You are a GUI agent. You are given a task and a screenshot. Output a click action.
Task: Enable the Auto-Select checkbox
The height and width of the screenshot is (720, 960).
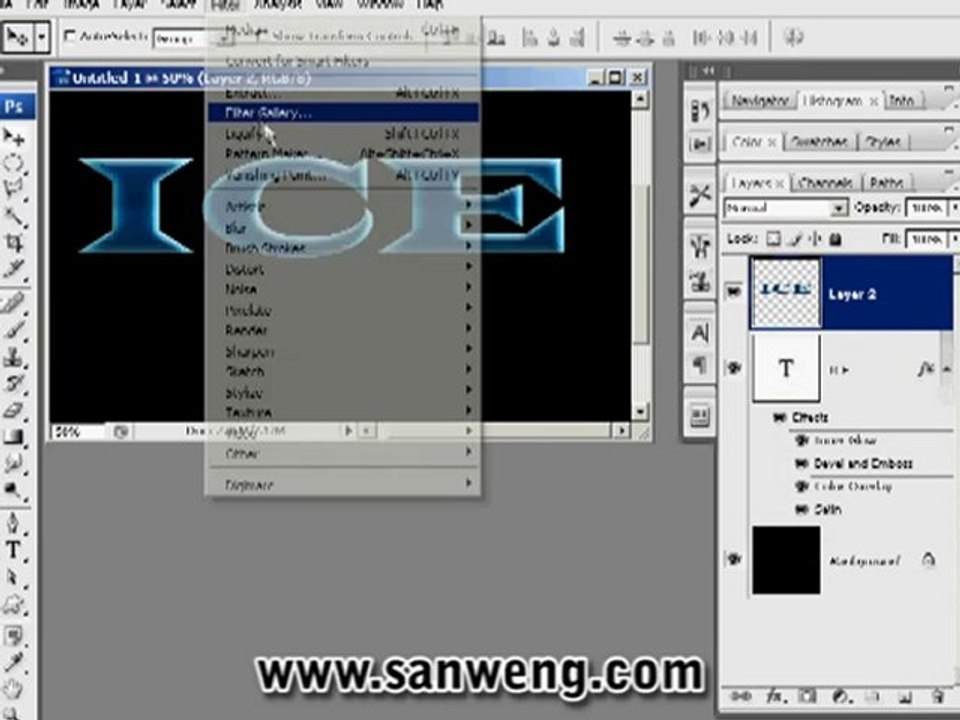70,37
